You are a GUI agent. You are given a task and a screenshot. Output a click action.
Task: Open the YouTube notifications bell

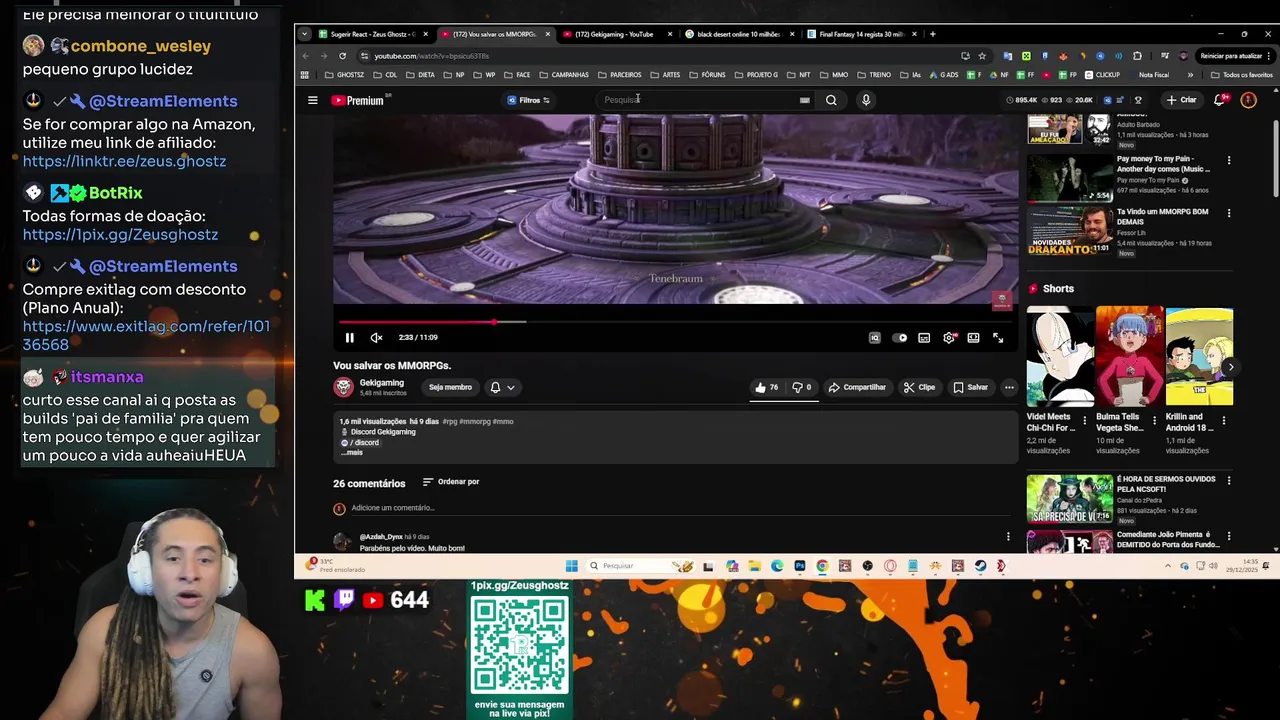pyautogui.click(x=1220, y=100)
